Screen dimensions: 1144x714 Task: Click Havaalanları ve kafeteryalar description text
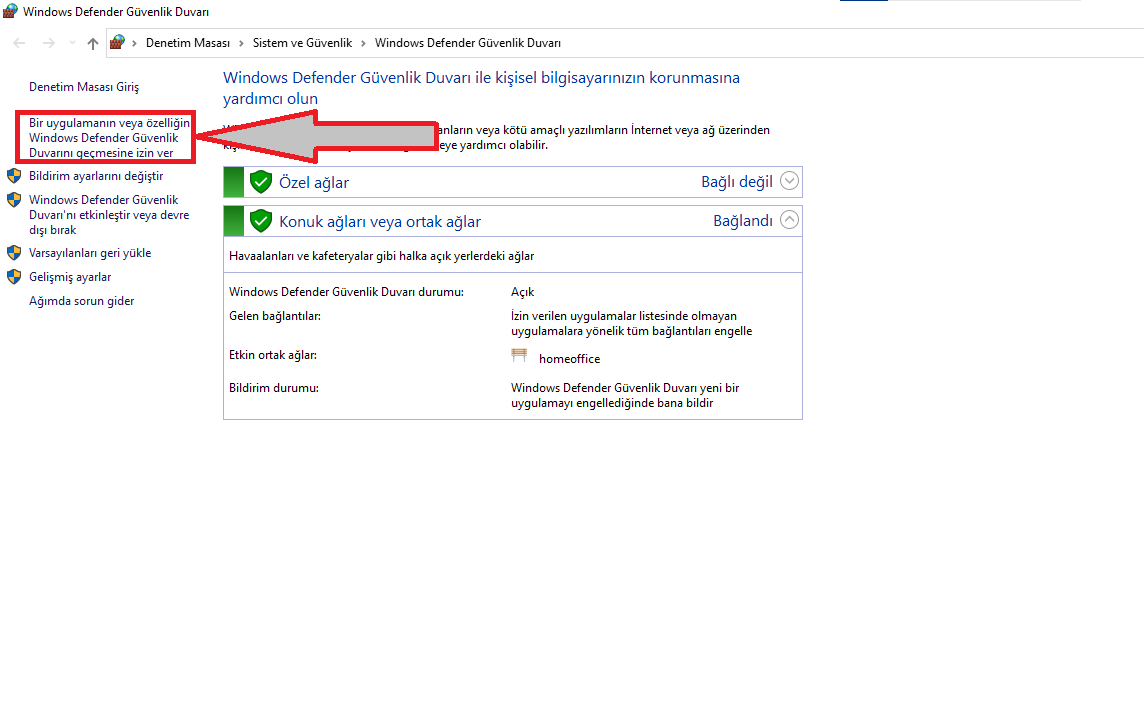tap(382, 256)
